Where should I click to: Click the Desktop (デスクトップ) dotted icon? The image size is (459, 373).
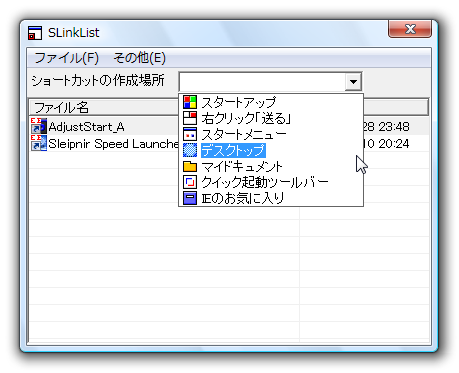coord(190,150)
